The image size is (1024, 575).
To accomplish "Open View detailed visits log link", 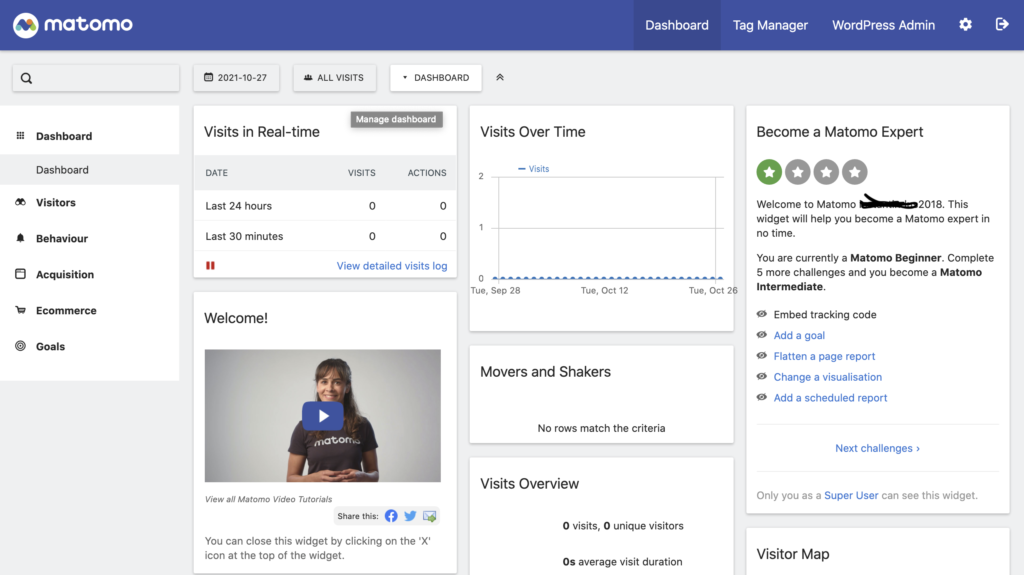I will pyautogui.click(x=392, y=266).
